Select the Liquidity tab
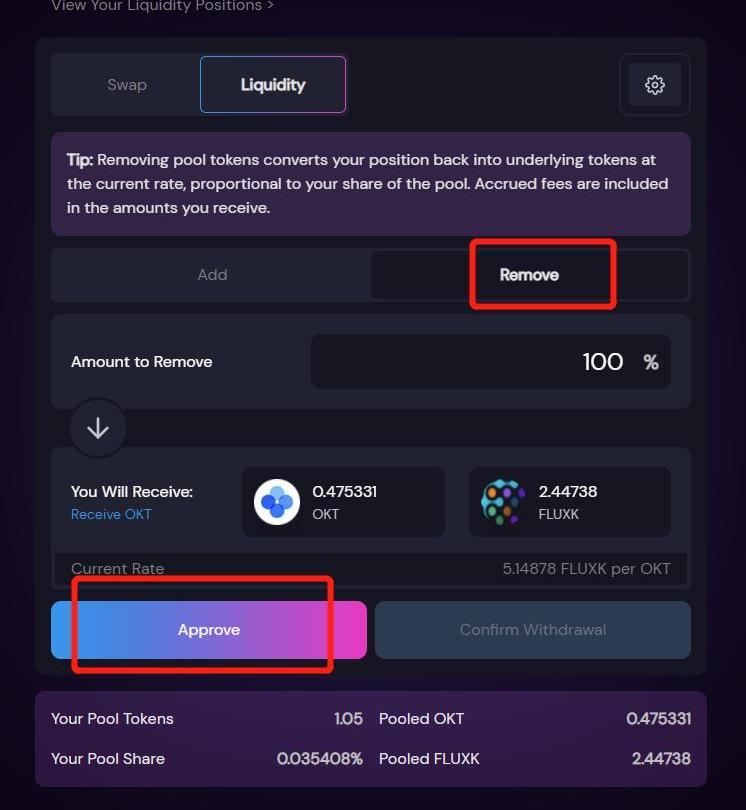Viewport: 746px width, 810px height. (x=273, y=85)
